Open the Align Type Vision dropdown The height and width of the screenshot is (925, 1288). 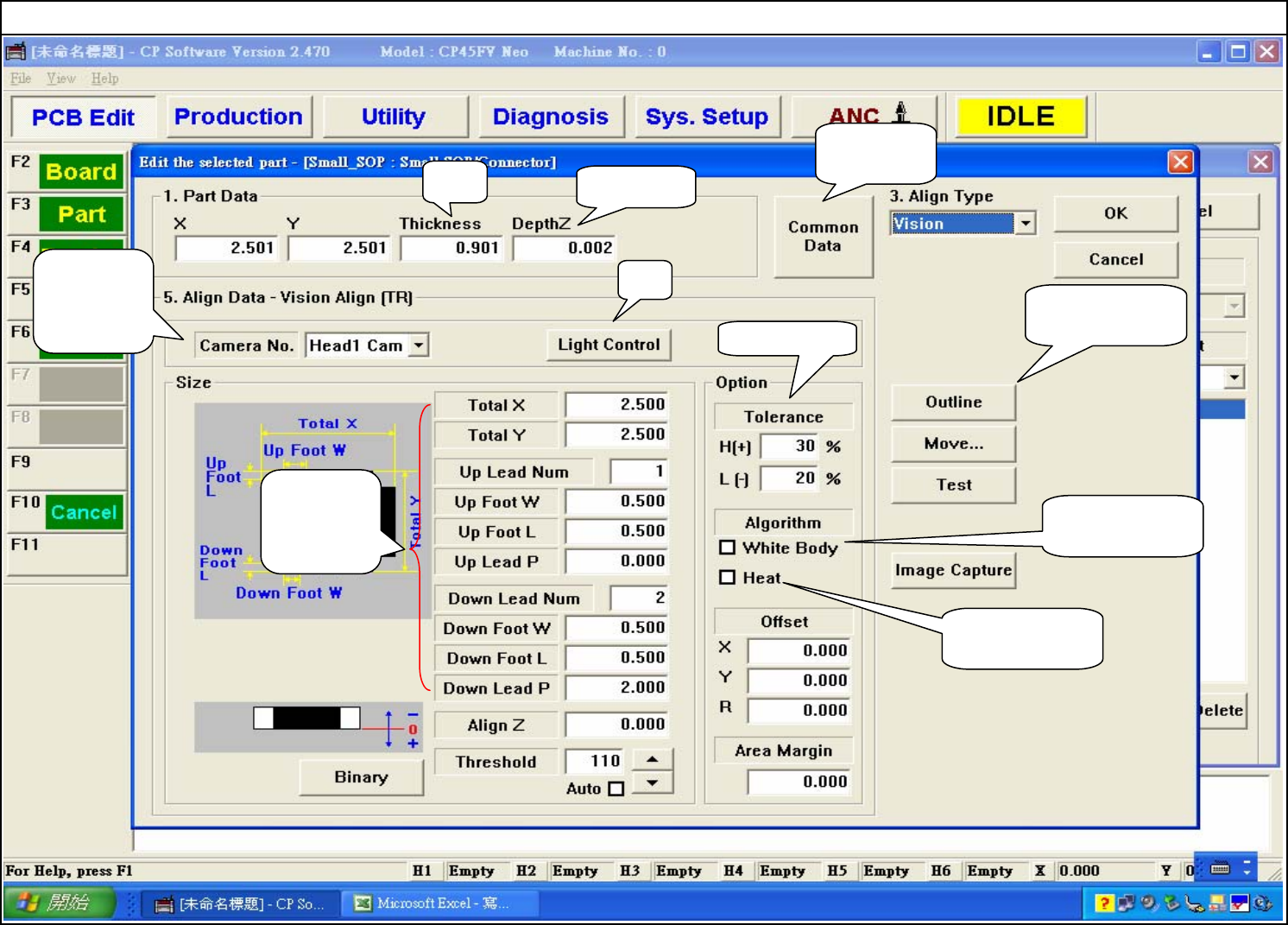[1025, 224]
